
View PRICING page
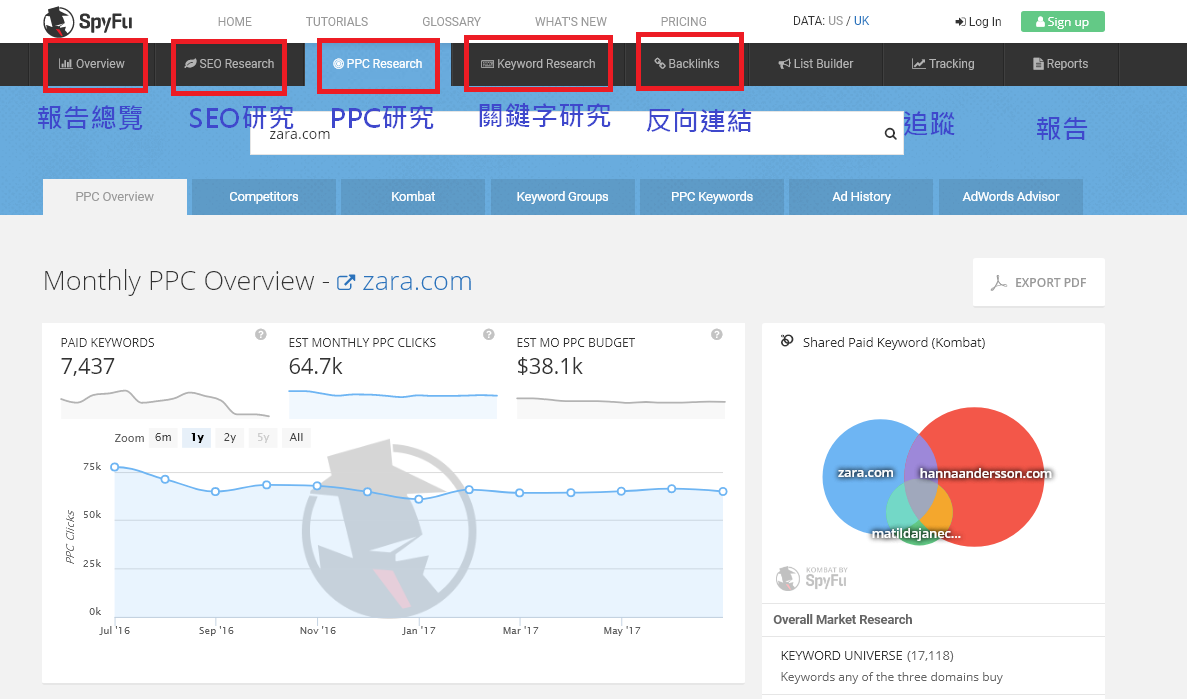(x=684, y=22)
